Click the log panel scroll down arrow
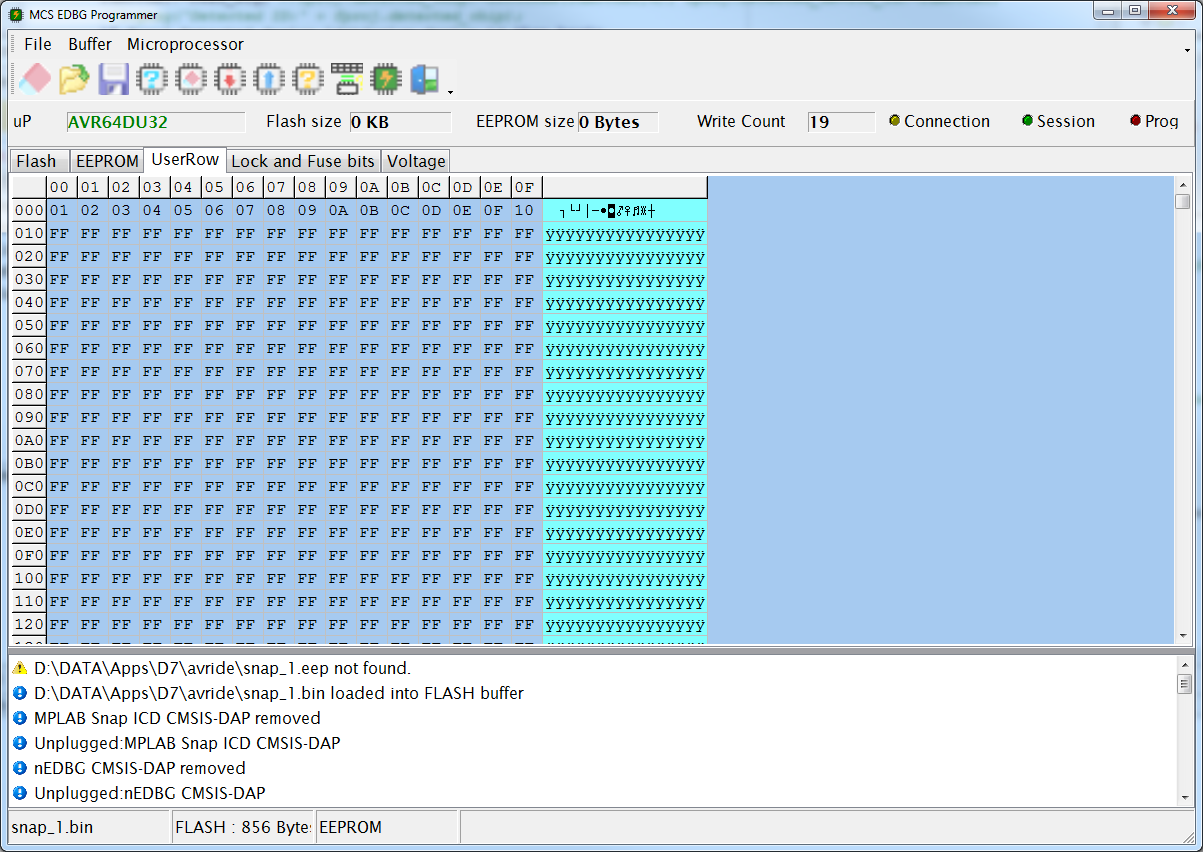The width and height of the screenshot is (1203, 852). point(1184,796)
